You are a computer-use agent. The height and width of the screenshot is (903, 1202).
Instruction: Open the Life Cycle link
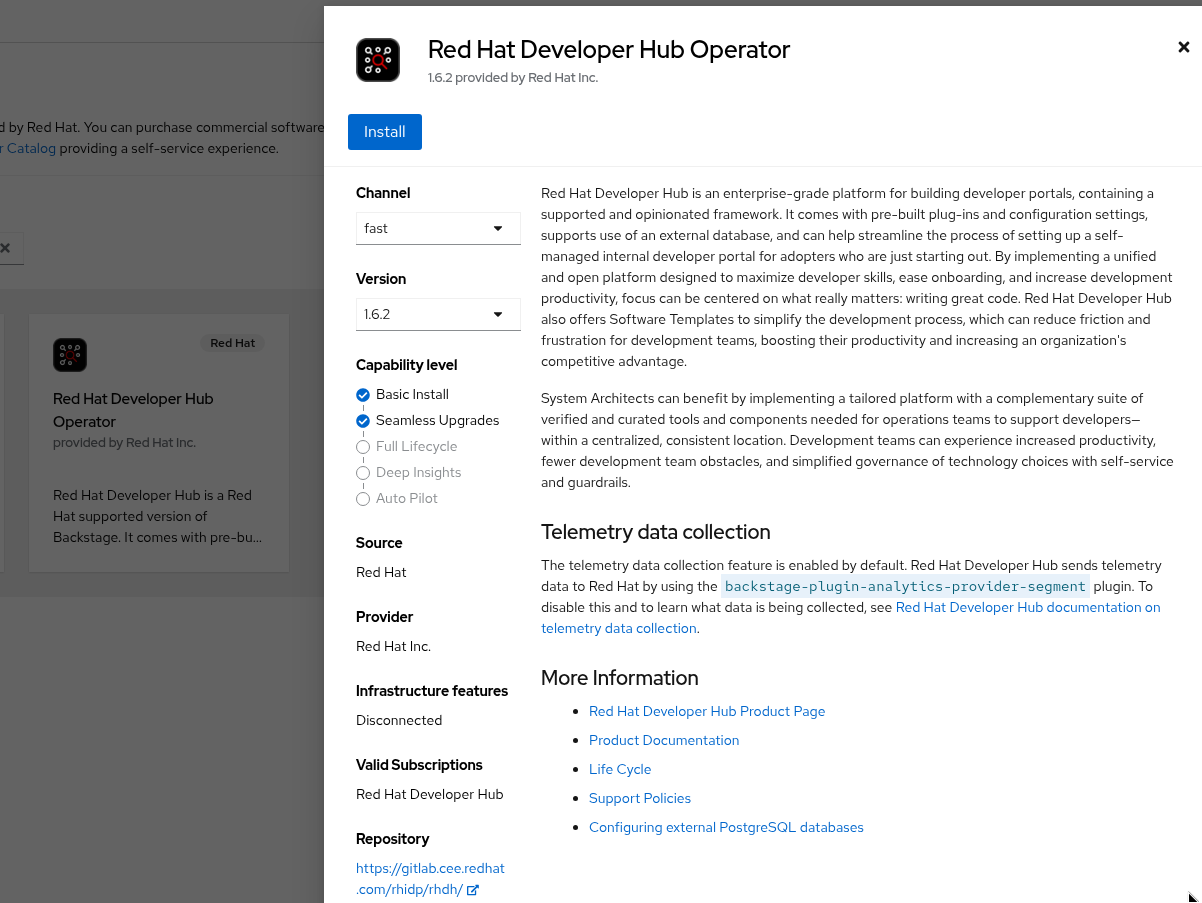click(620, 769)
